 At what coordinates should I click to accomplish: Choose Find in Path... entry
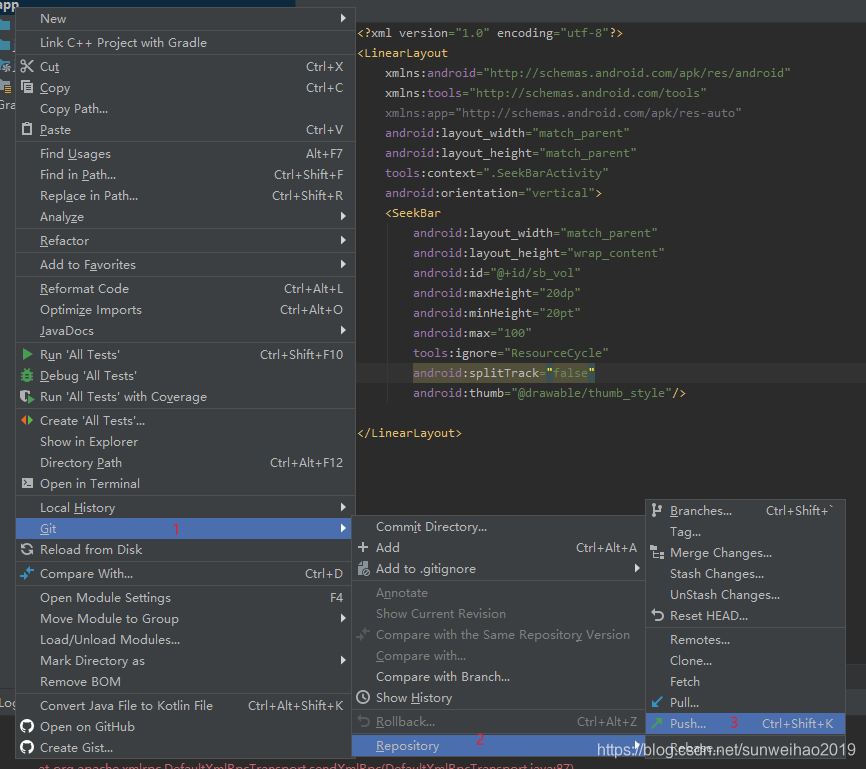click(185, 175)
